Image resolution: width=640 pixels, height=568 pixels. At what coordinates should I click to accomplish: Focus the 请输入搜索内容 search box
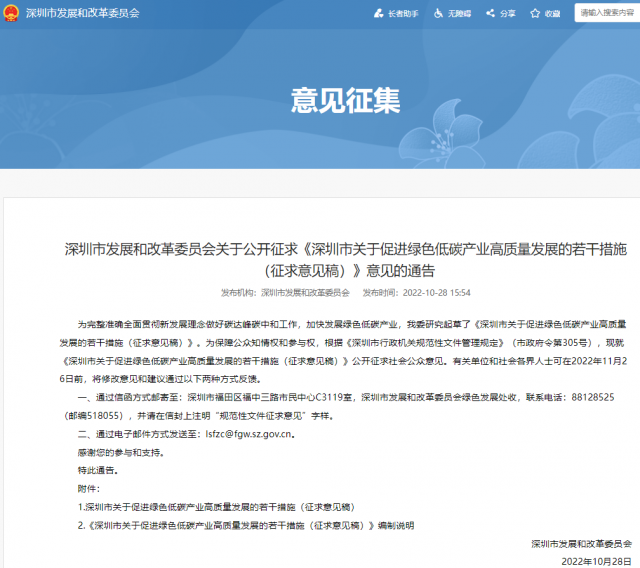pos(606,12)
